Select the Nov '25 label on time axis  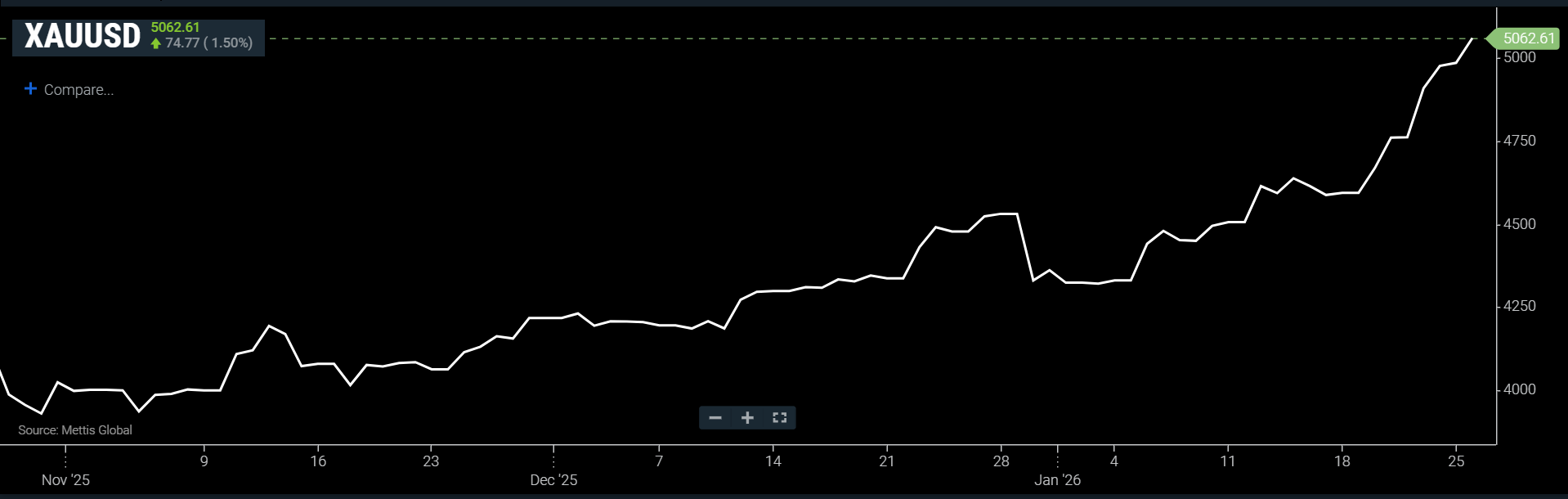(65, 480)
